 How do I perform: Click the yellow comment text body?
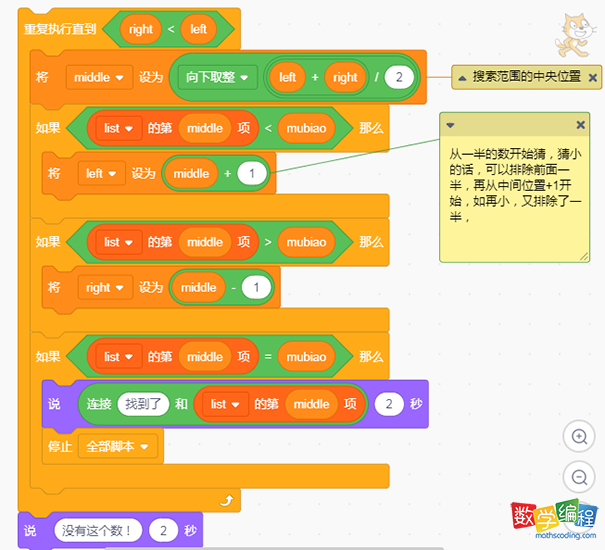(x=515, y=185)
